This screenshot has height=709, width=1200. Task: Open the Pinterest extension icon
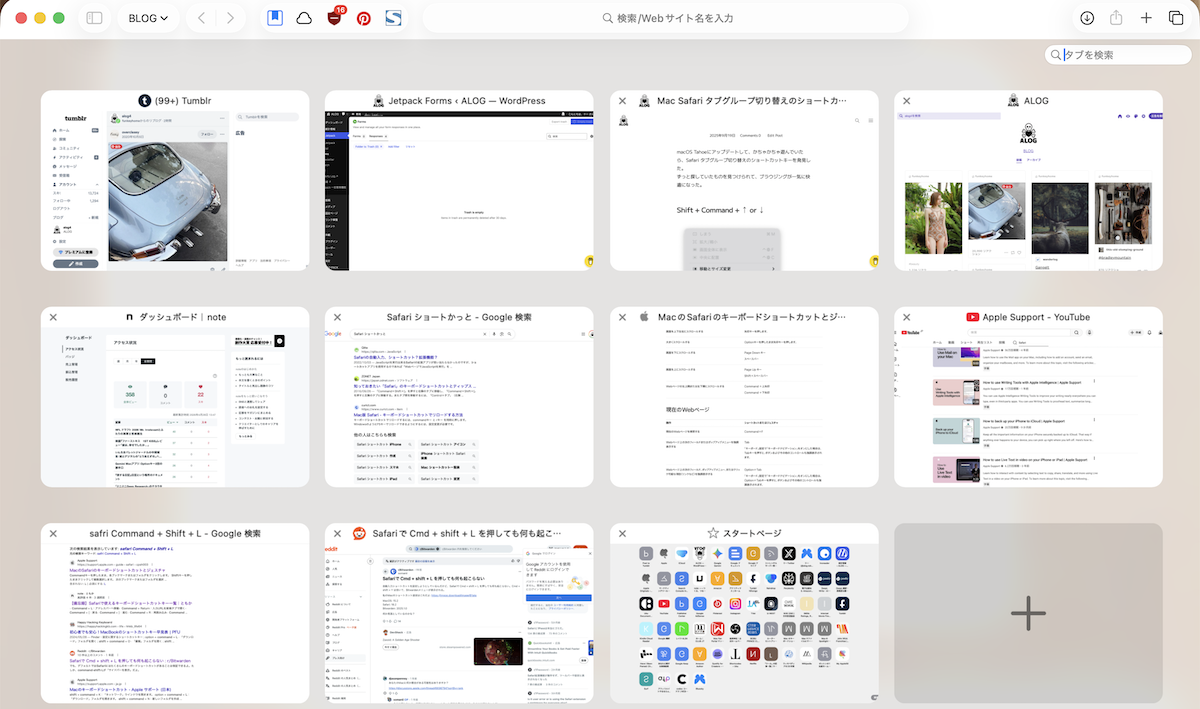pyautogui.click(x=364, y=18)
